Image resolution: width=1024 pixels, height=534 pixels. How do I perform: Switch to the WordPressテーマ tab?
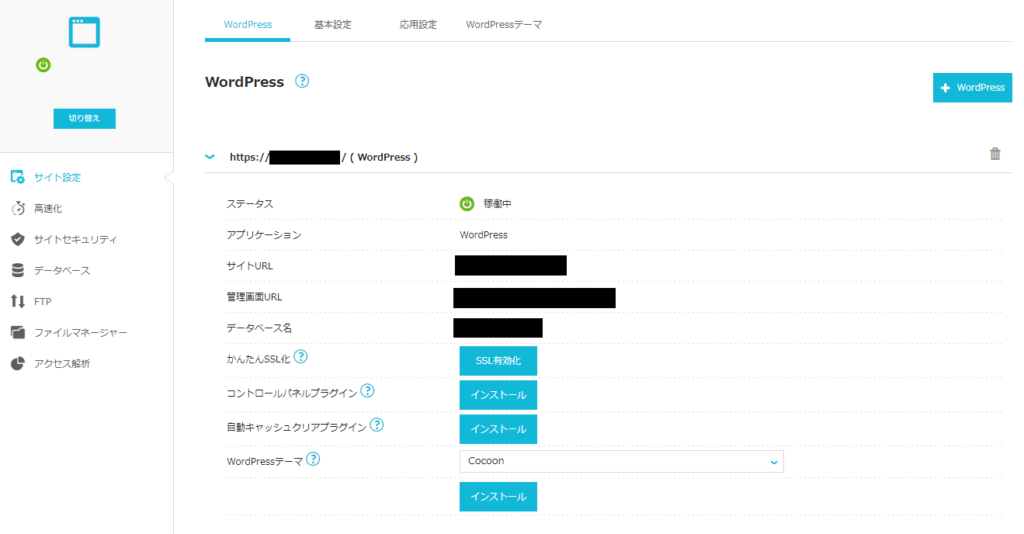point(504,25)
